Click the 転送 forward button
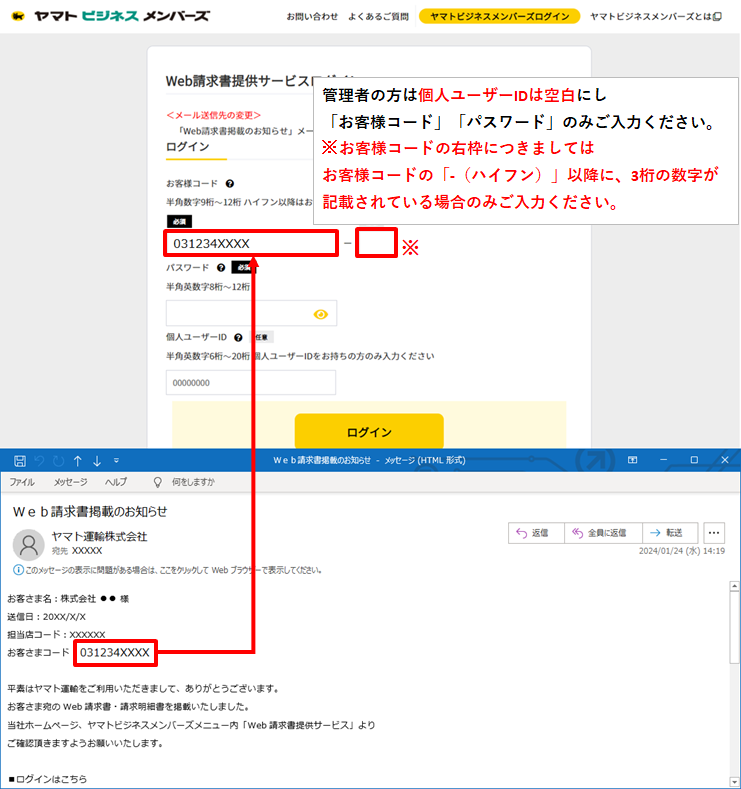Viewport: 741px width, 789px height. coord(670,533)
